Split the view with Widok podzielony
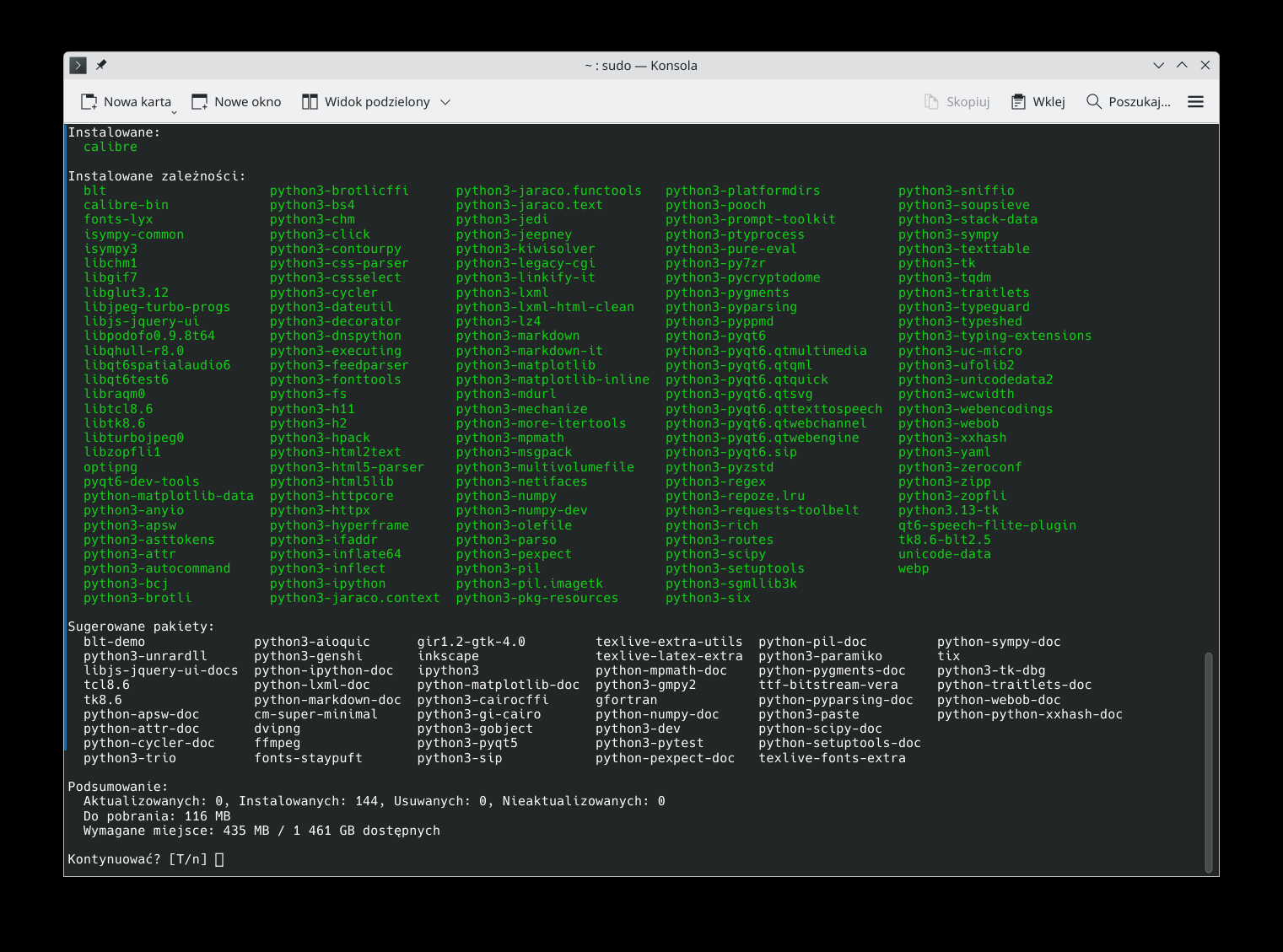This screenshot has height=952, width=1283. tap(366, 102)
